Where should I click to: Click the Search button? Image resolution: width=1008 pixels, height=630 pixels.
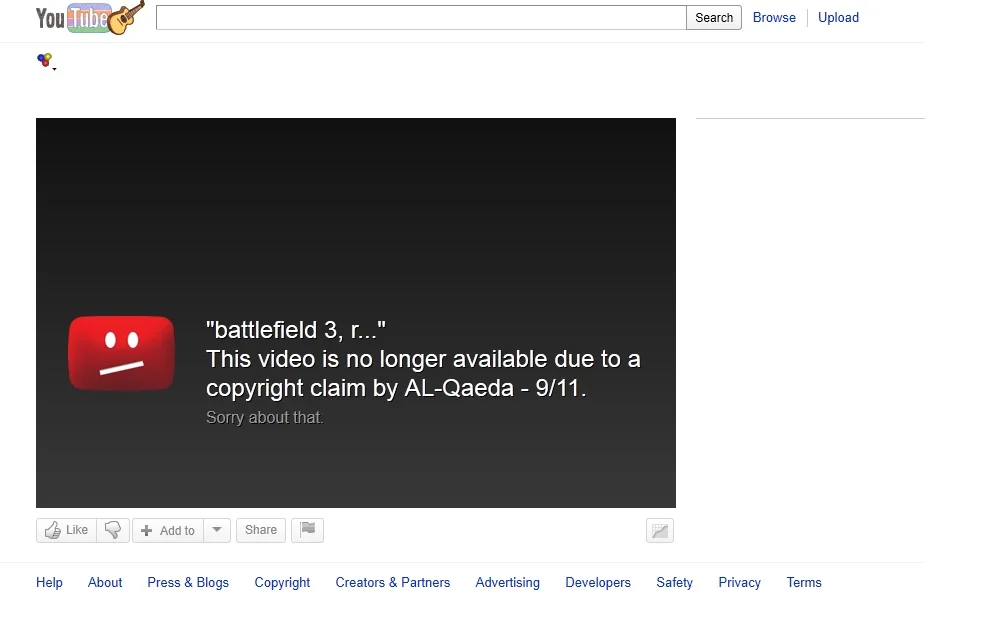[x=714, y=18]
